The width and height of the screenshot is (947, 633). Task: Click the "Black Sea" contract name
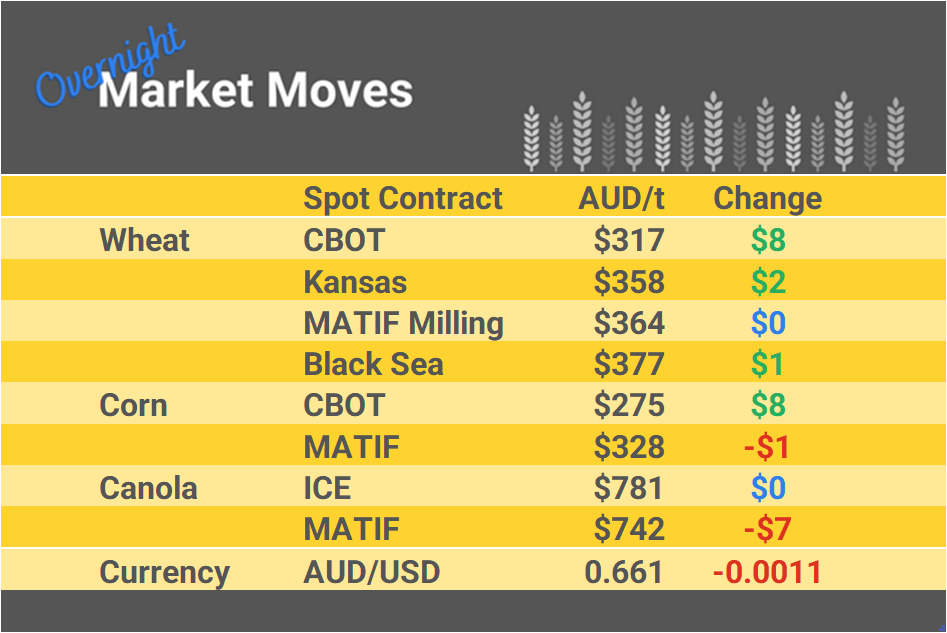[x=373, y=364]
